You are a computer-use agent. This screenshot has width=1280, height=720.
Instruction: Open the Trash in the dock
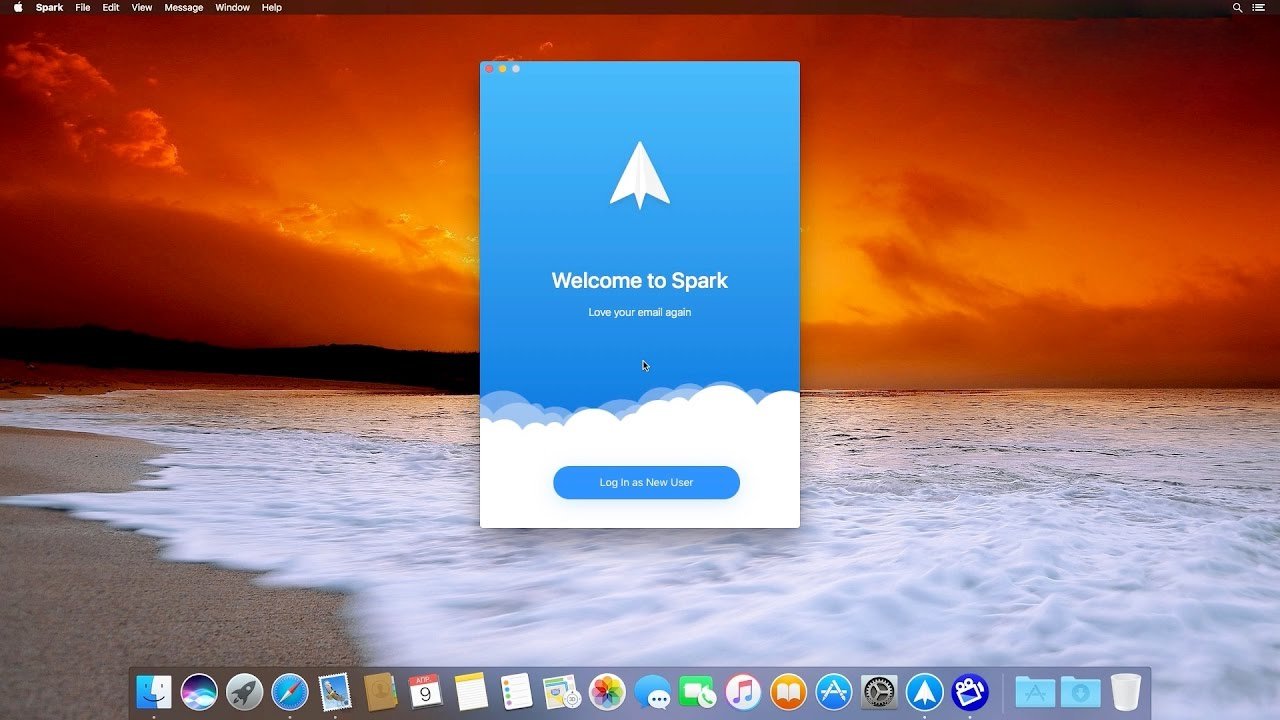1126,691
